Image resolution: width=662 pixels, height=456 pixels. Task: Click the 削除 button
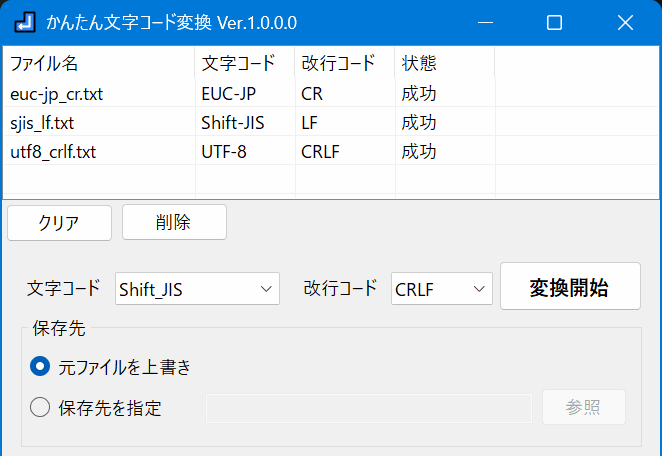[174, 222]
